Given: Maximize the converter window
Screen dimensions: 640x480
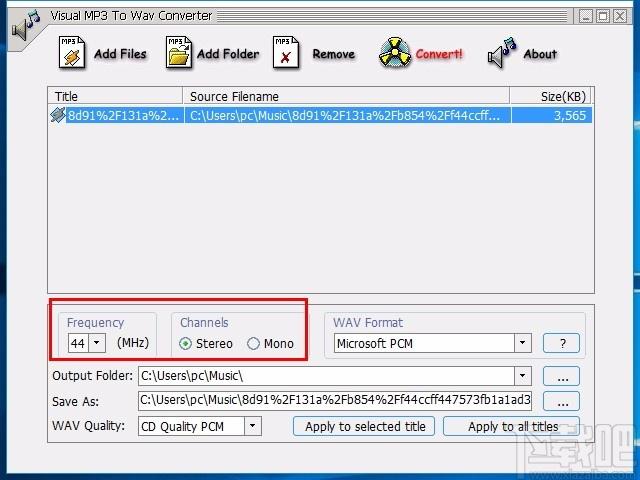Looking at the screenshot, I should (603, 17).
